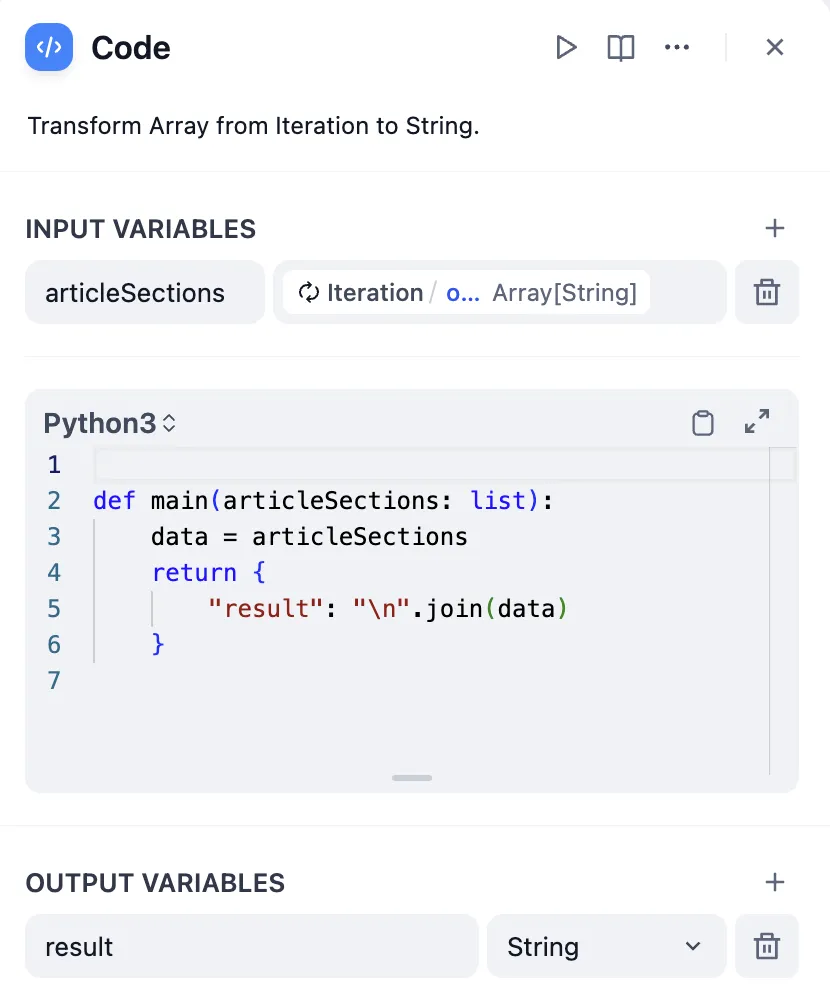This screenshot has width=830, height=1006.
Task: Add a new input variable
Action: (x=774, y=229)
